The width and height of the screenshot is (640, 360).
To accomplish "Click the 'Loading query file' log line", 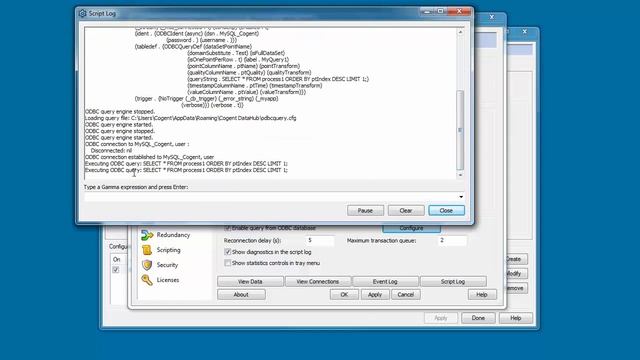I will (x=191, y=118).
